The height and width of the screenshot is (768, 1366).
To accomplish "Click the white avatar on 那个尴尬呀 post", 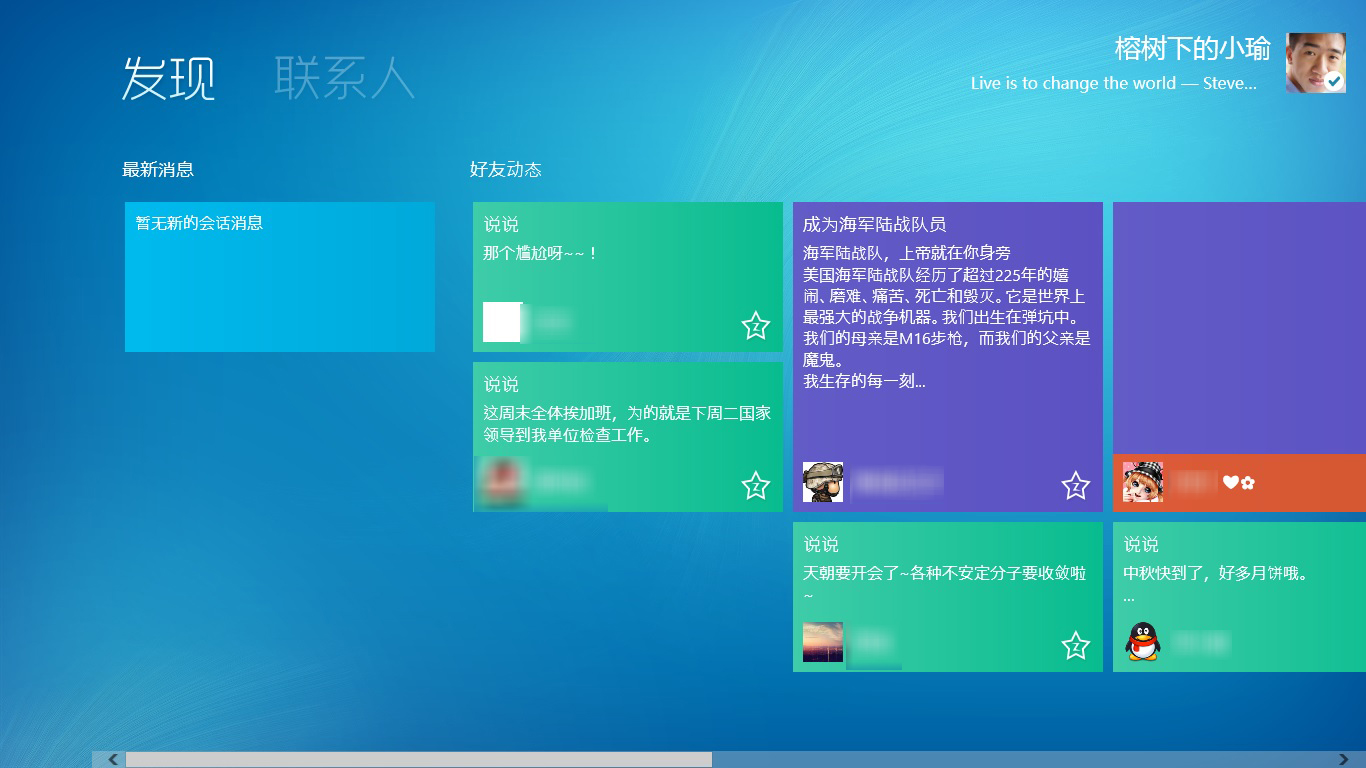I will coord(503,322).
